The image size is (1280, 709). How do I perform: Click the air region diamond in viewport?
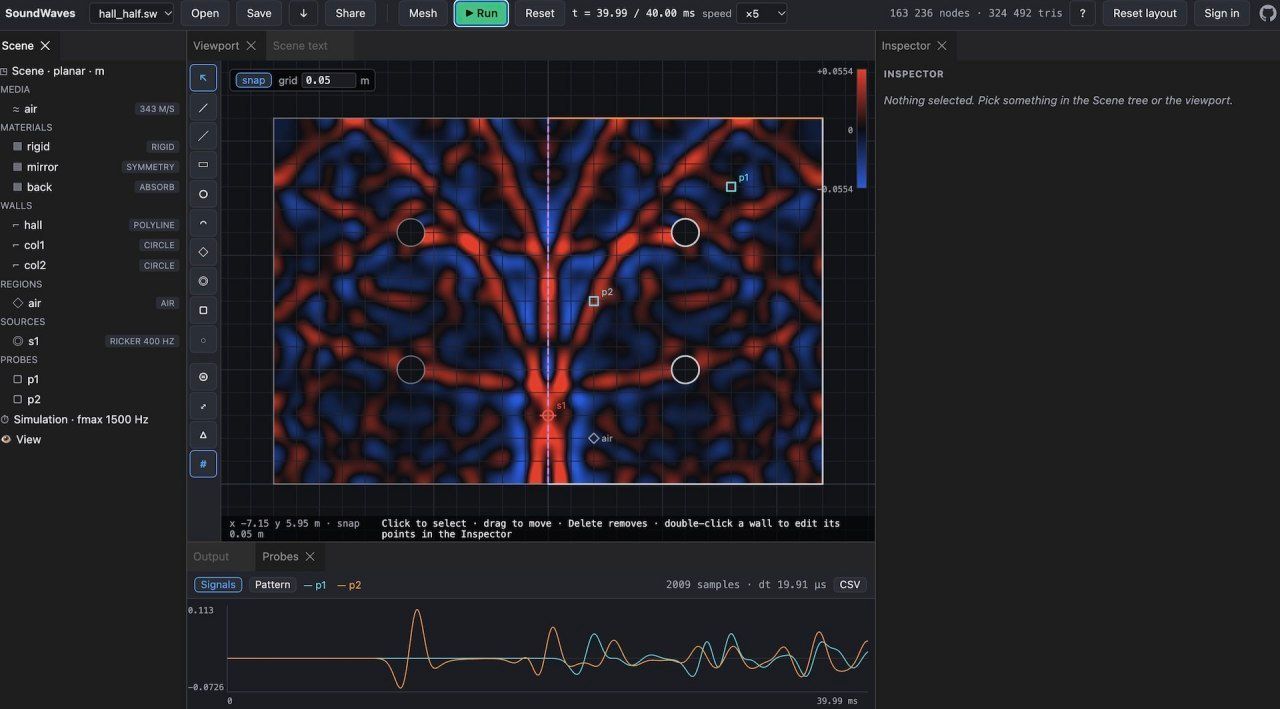point(594,438)
